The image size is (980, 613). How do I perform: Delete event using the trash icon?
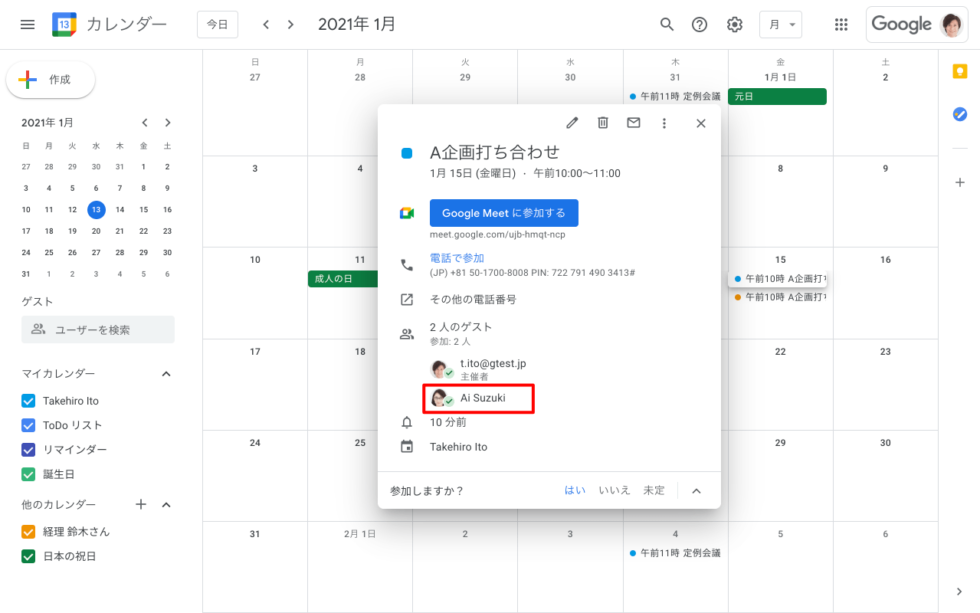(603, 123)
